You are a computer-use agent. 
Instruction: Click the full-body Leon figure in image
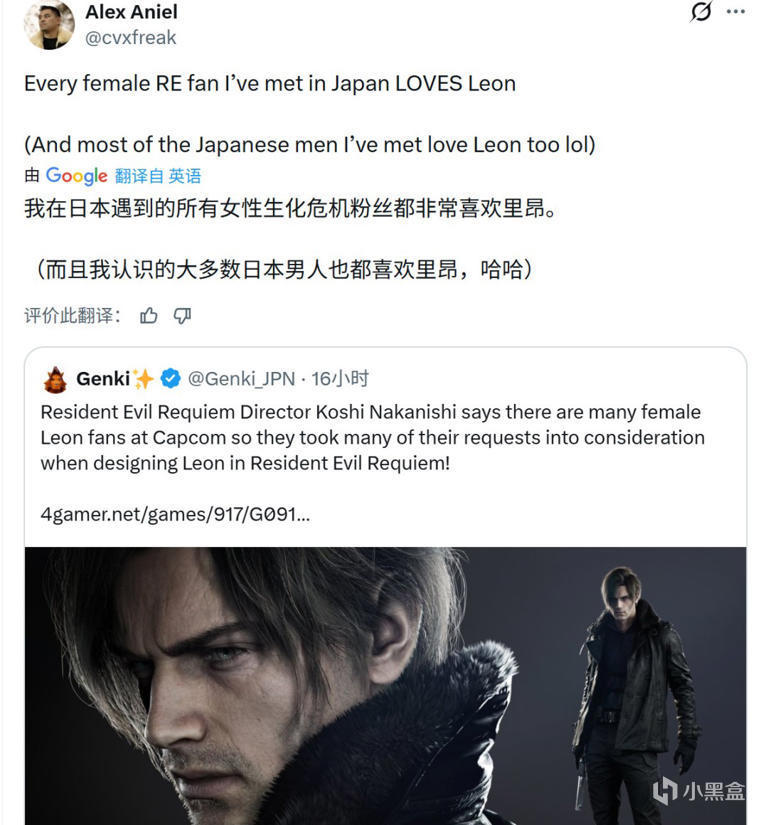[x=636, y=689]
